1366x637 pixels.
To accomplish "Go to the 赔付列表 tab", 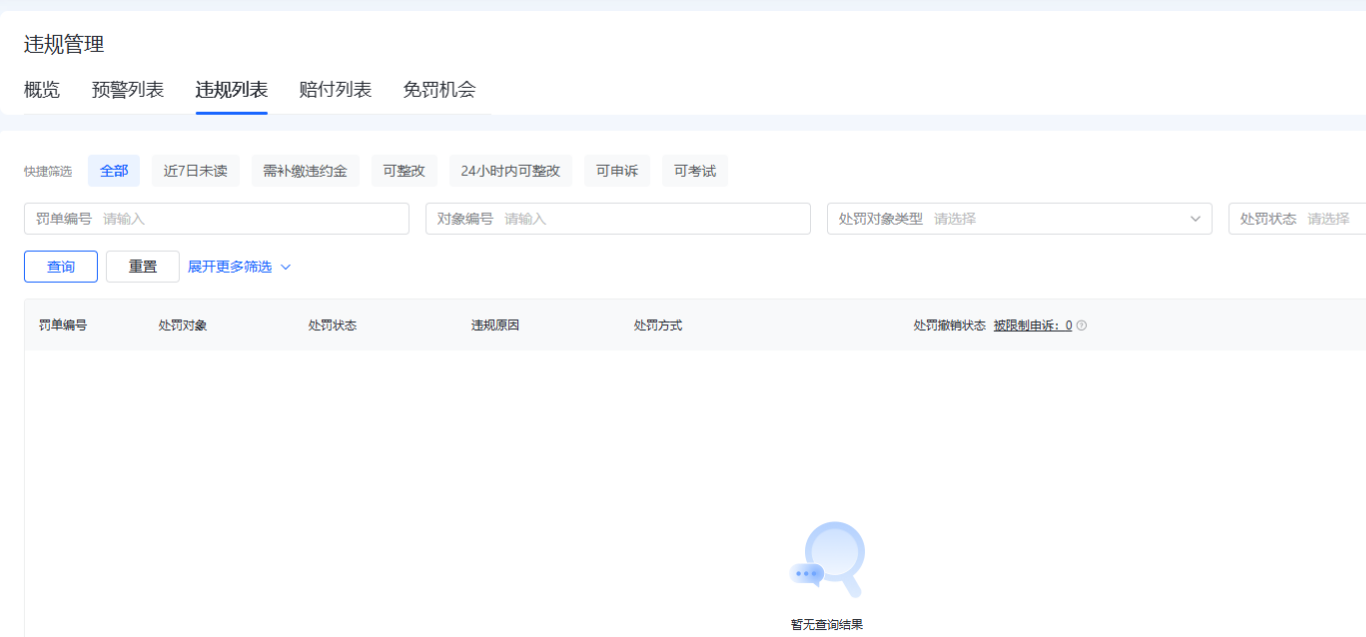I will 335,90.
